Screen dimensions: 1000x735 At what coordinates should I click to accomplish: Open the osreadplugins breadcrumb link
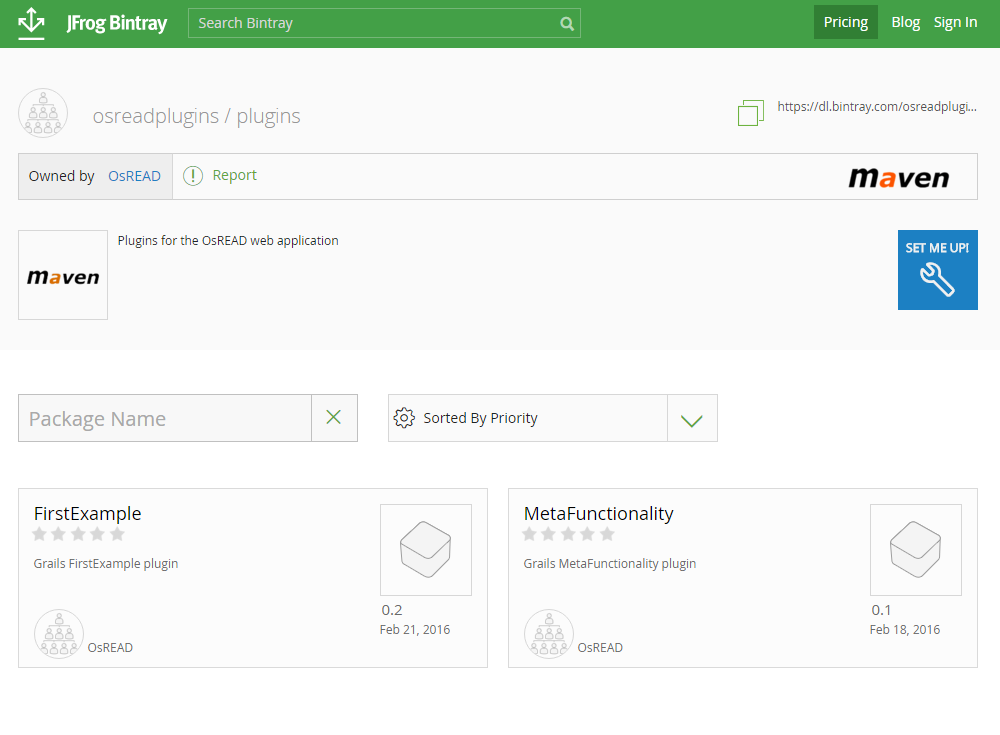156,116
